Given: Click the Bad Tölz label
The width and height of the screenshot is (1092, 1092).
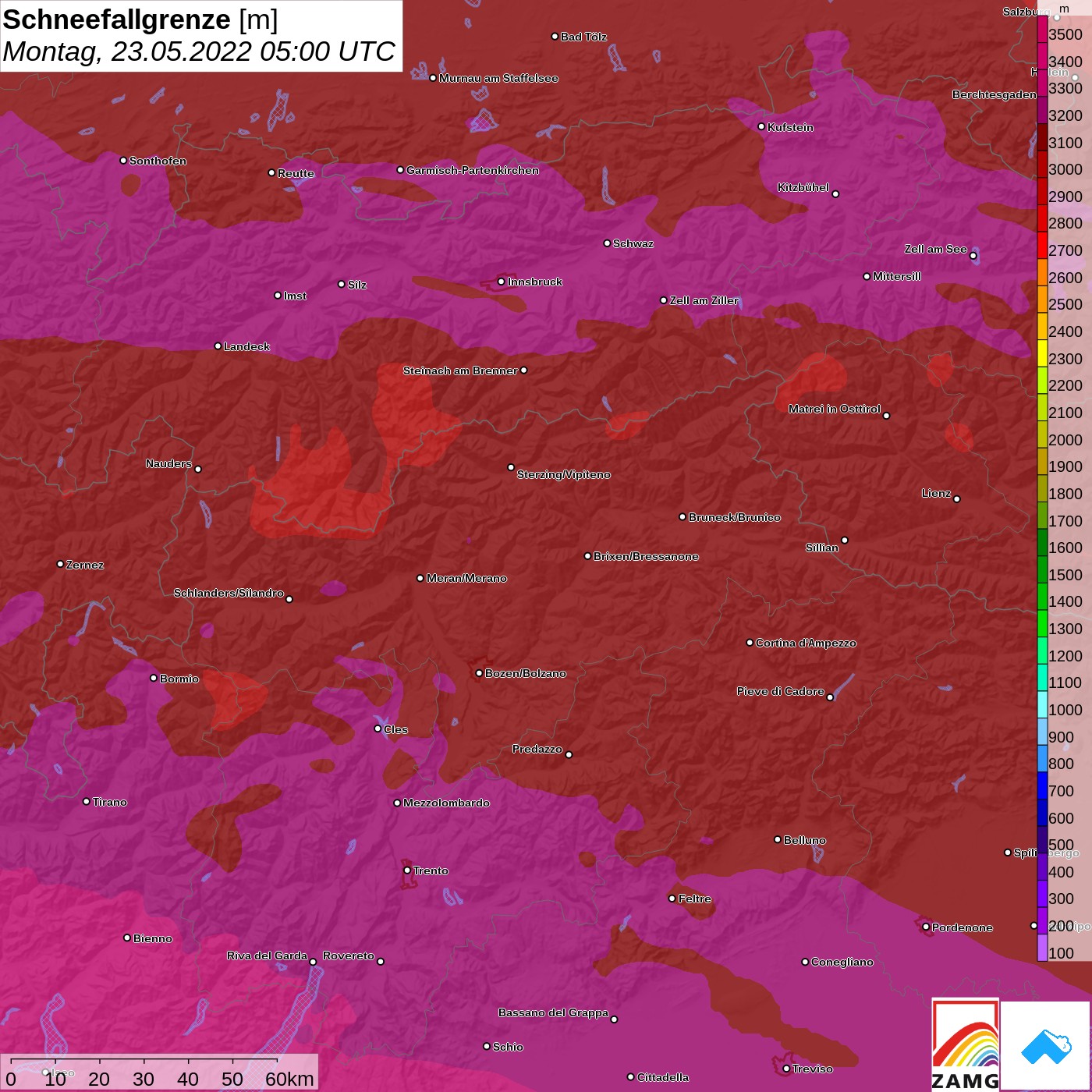Looking at the screenshot, I should [x=583, y=37].
